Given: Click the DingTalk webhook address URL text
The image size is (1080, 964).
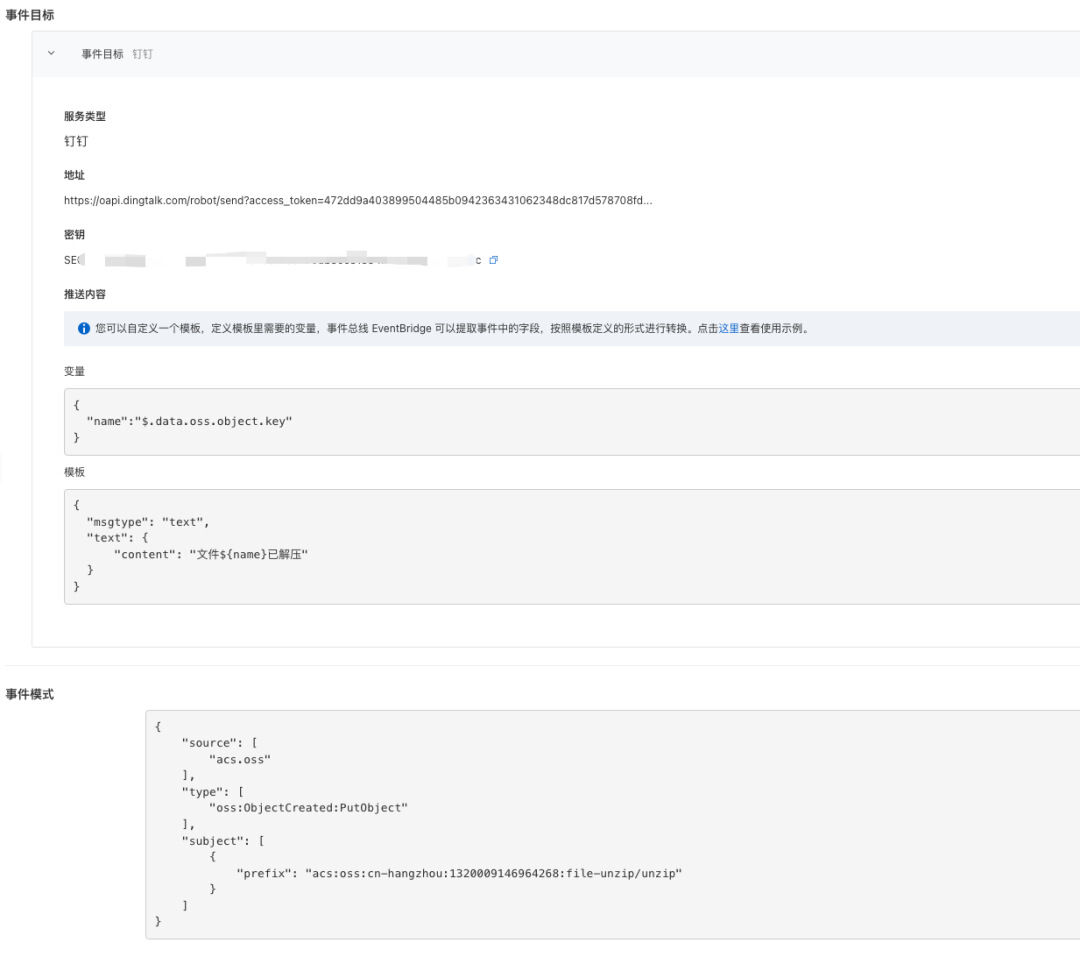Looking at the screenshot, I should coord(358,200).
